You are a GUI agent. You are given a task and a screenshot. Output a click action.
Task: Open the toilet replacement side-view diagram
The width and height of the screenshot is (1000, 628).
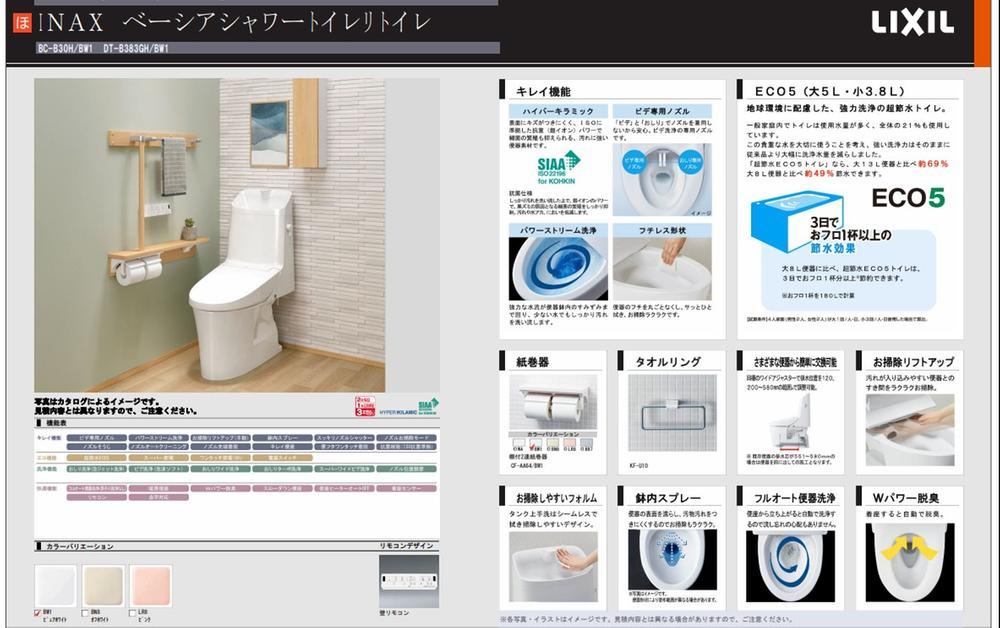791,421
